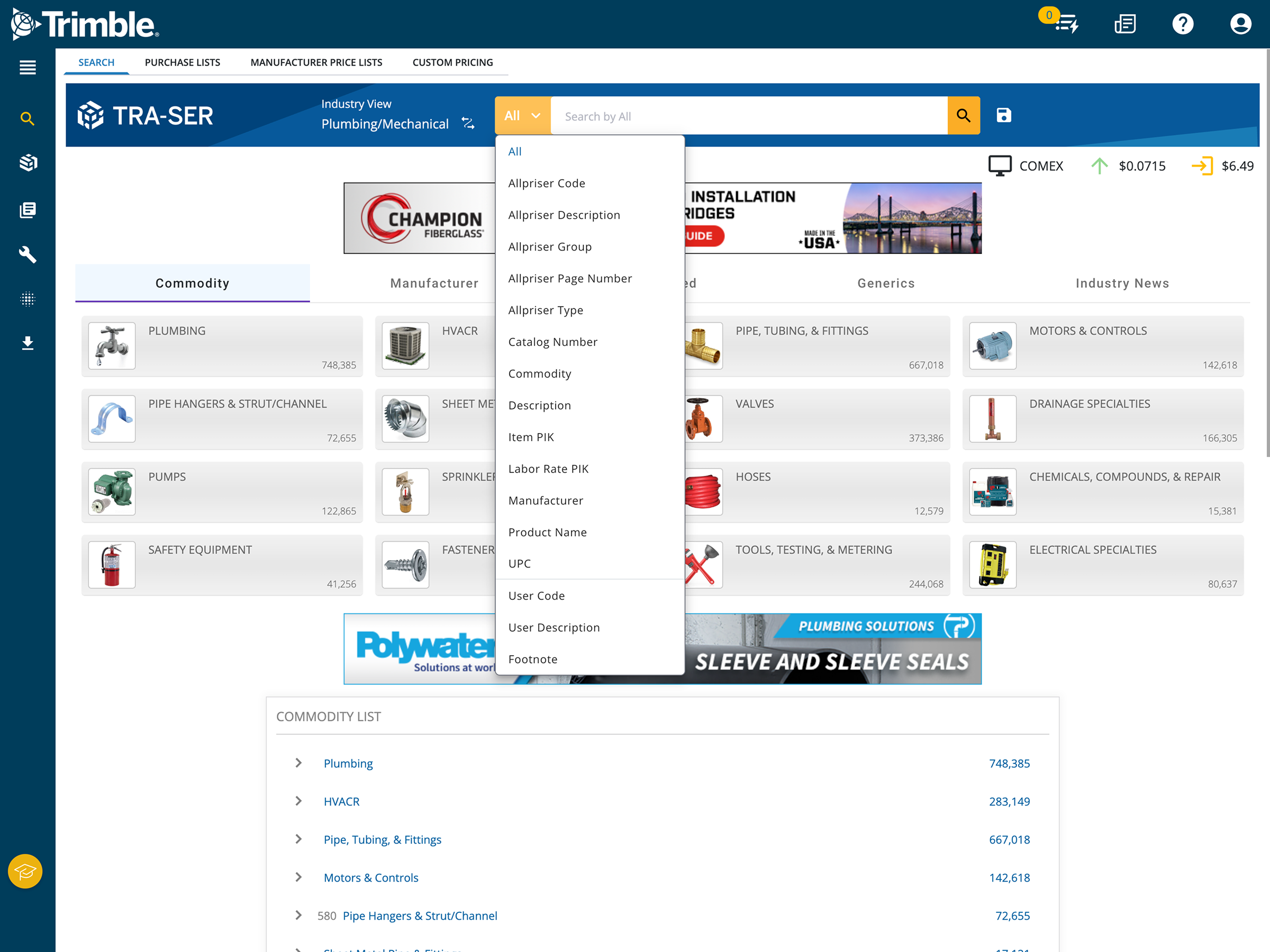This screenshot has width=1270, height=952.
Task: Select Product Name option
Action: [589, 532]
